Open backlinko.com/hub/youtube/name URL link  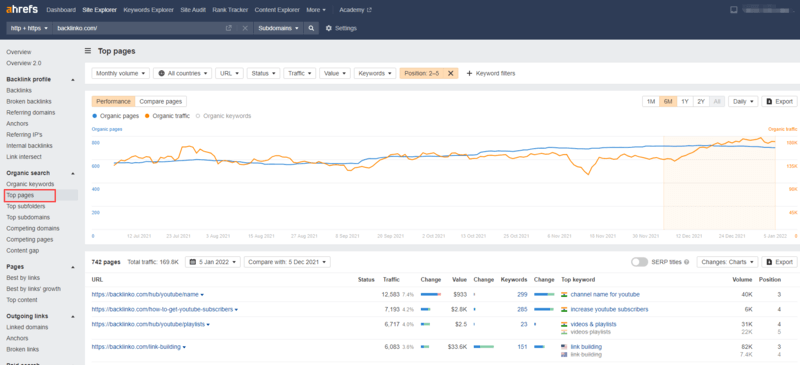coord(145,295)
